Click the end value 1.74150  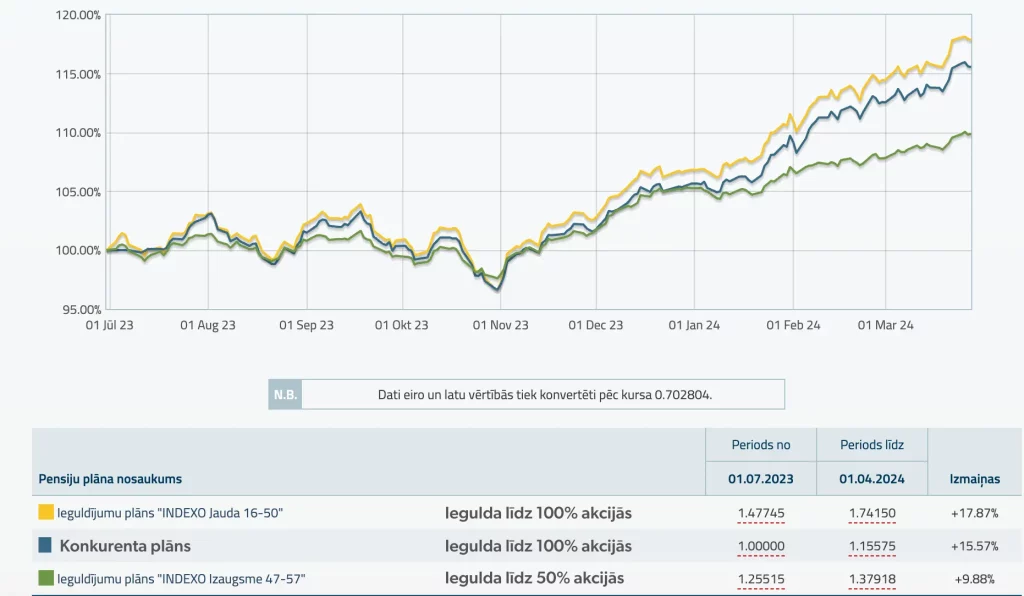[872, 513]
